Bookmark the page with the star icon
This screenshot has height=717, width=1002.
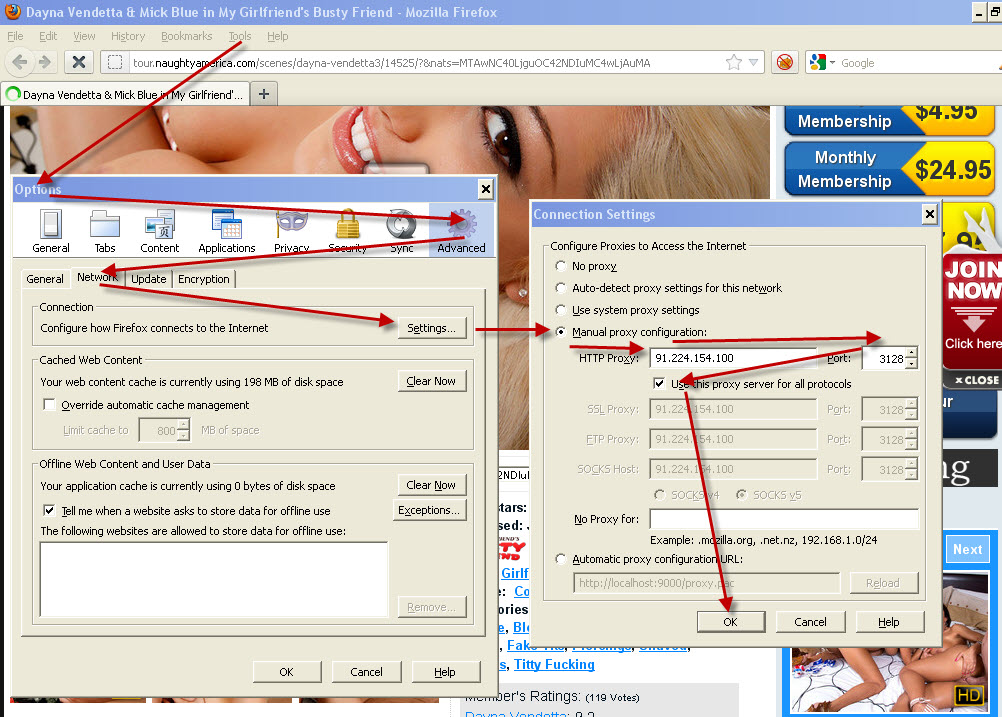point(734,63)
